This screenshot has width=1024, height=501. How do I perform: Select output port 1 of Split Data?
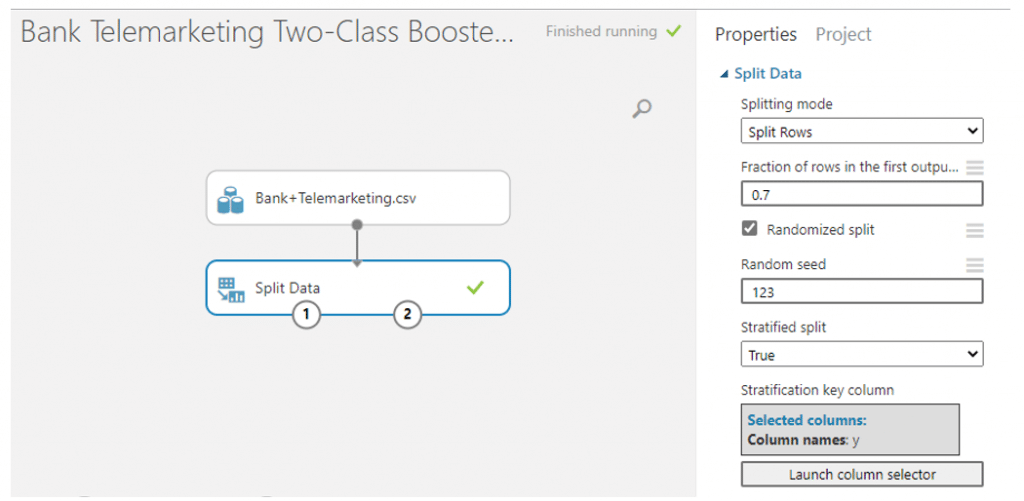point(306,315)
